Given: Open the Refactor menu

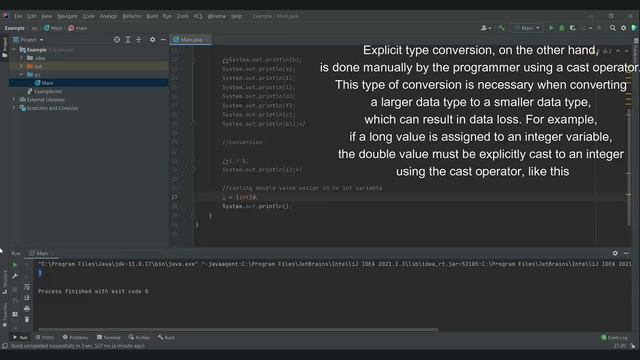Looking at the screenshot, I should (132, 16).
